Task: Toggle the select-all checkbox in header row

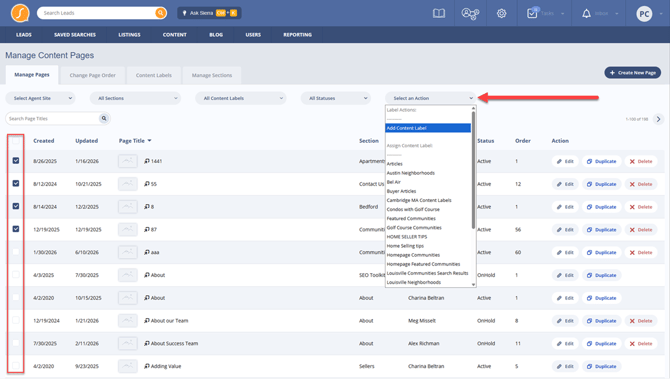Action: (16, 141)
